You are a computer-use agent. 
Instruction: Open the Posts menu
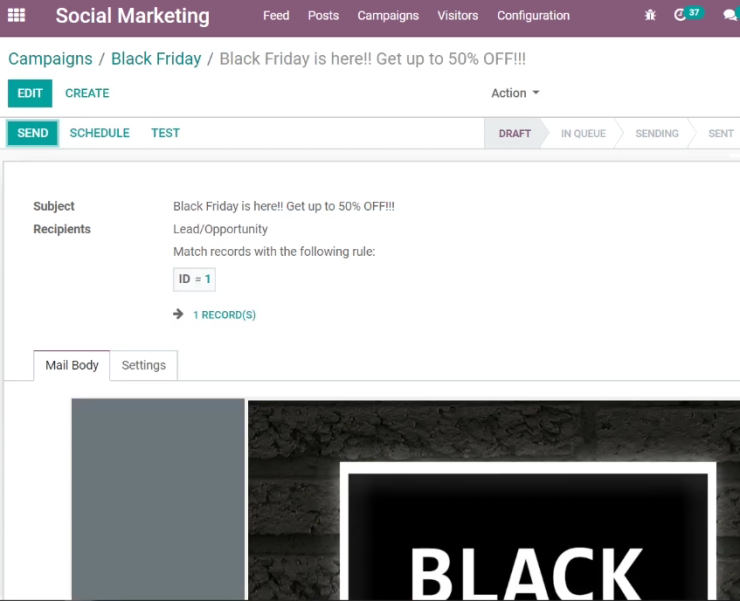[323, 16]
